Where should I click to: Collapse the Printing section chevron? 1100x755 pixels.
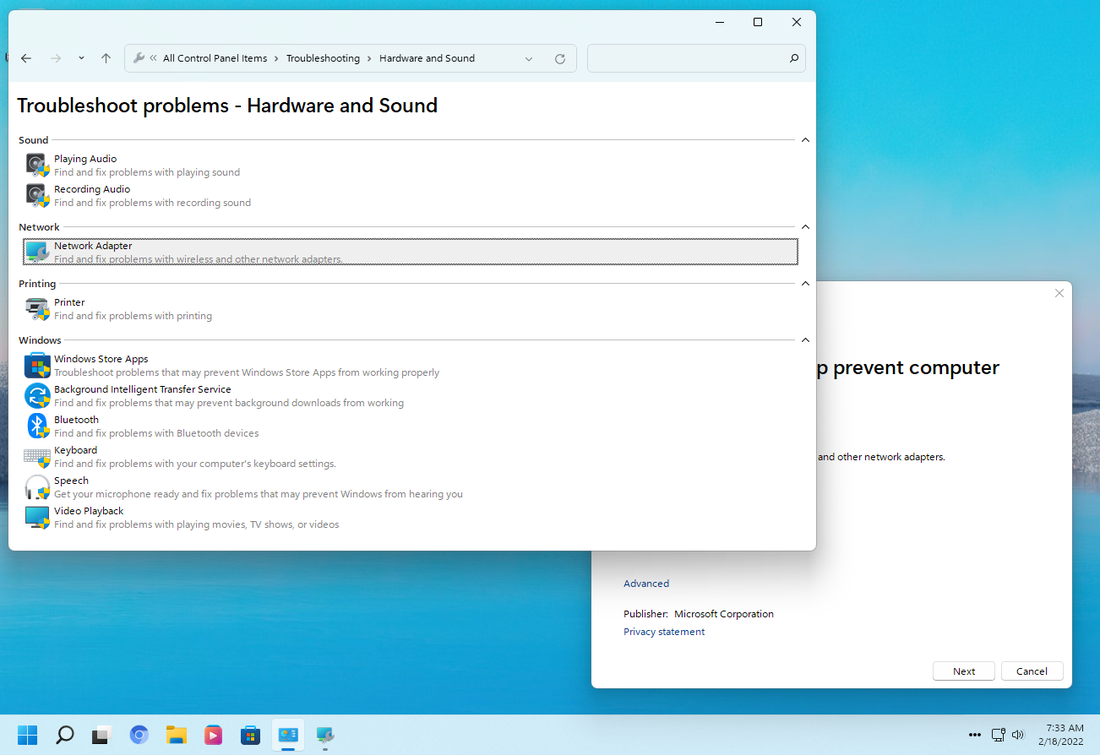click(x=805, y=283)
